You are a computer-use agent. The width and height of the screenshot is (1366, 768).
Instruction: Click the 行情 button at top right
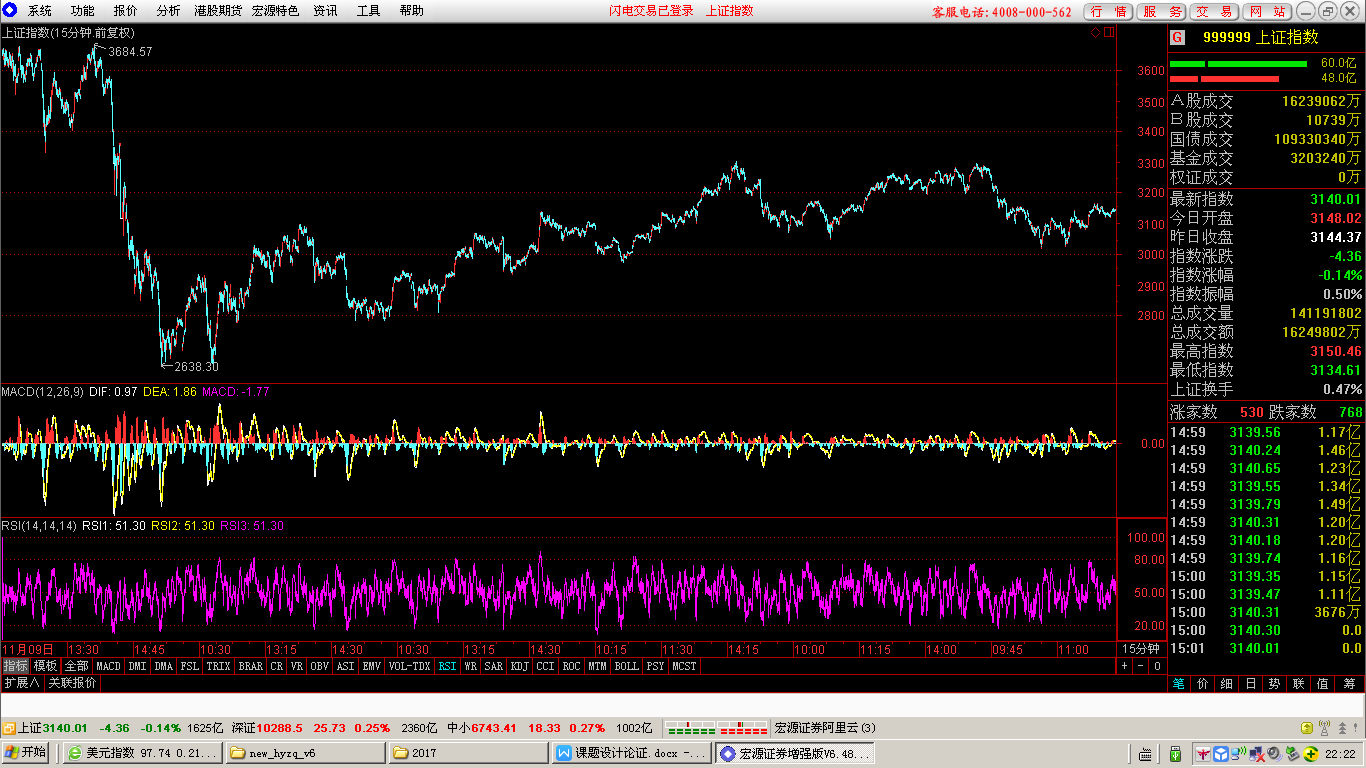tap(1109, 11)
